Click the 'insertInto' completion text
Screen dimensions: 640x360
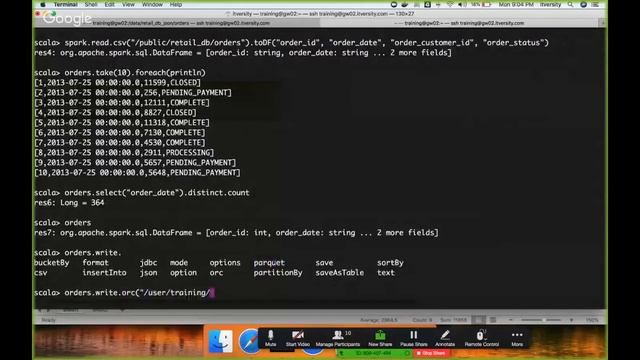click(104, 273)
